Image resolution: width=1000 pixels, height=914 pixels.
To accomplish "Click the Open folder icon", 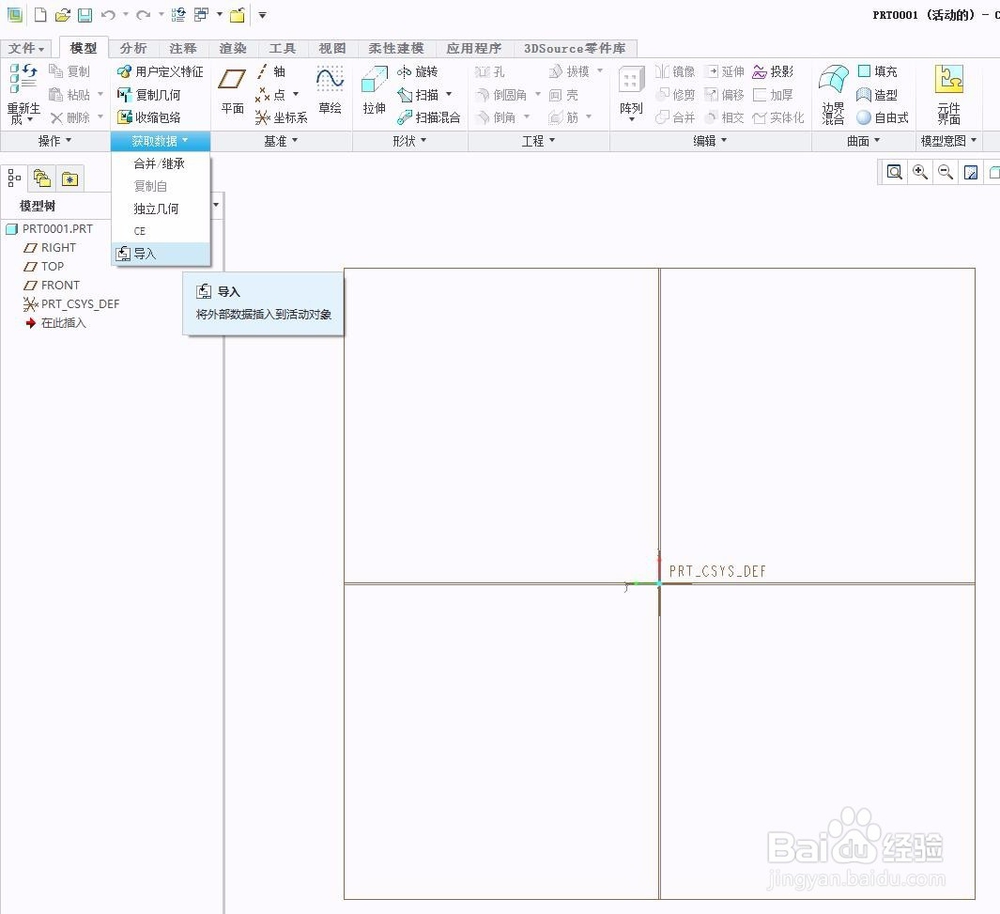I will [x=62, y=15].
